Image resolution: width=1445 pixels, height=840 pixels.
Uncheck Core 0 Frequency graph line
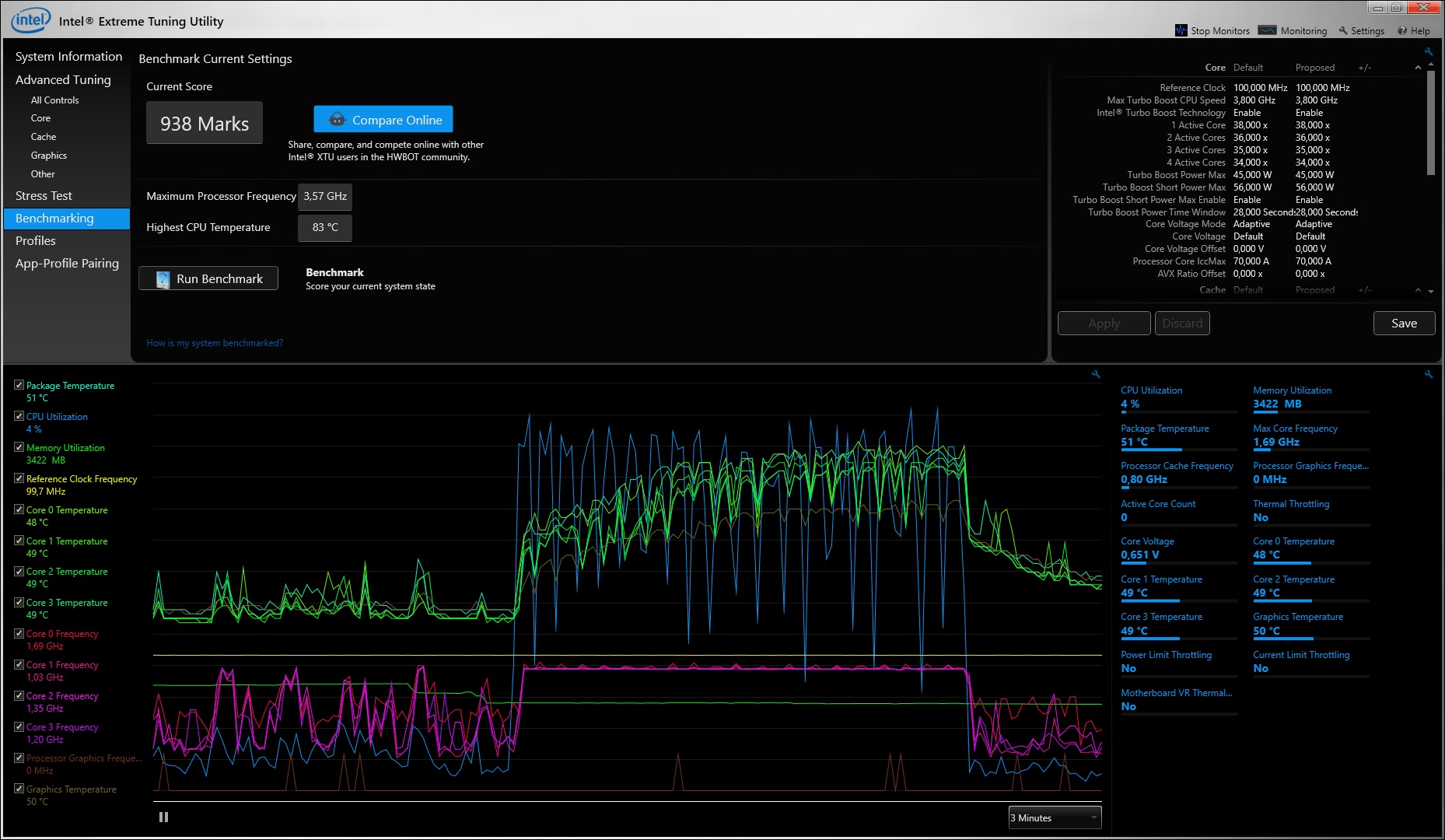pyautogui.click(x=19, y=633)
